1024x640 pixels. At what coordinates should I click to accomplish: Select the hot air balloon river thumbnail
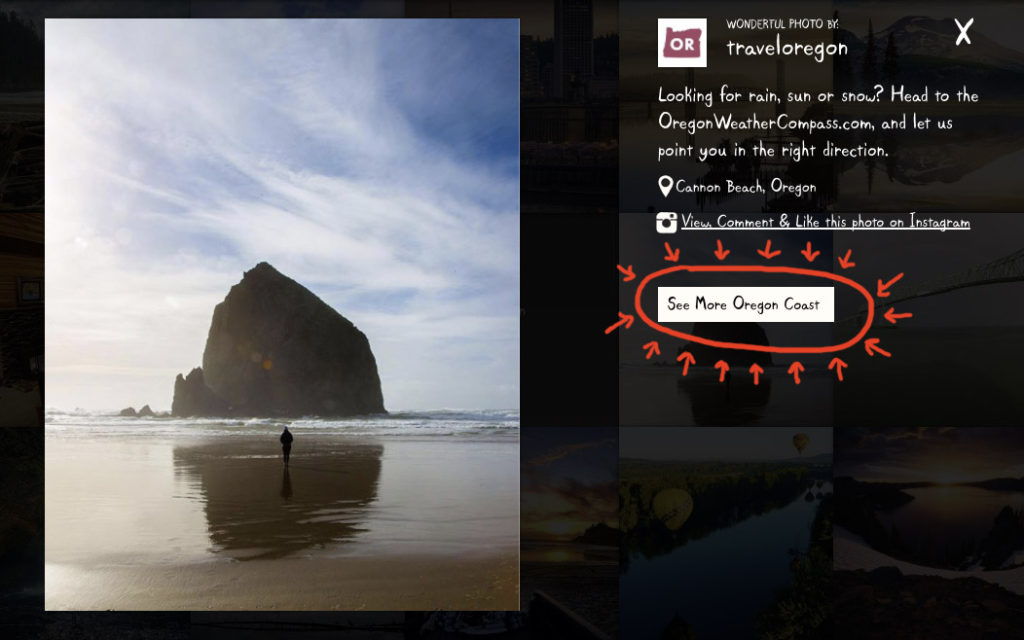[x=726, y=509]
